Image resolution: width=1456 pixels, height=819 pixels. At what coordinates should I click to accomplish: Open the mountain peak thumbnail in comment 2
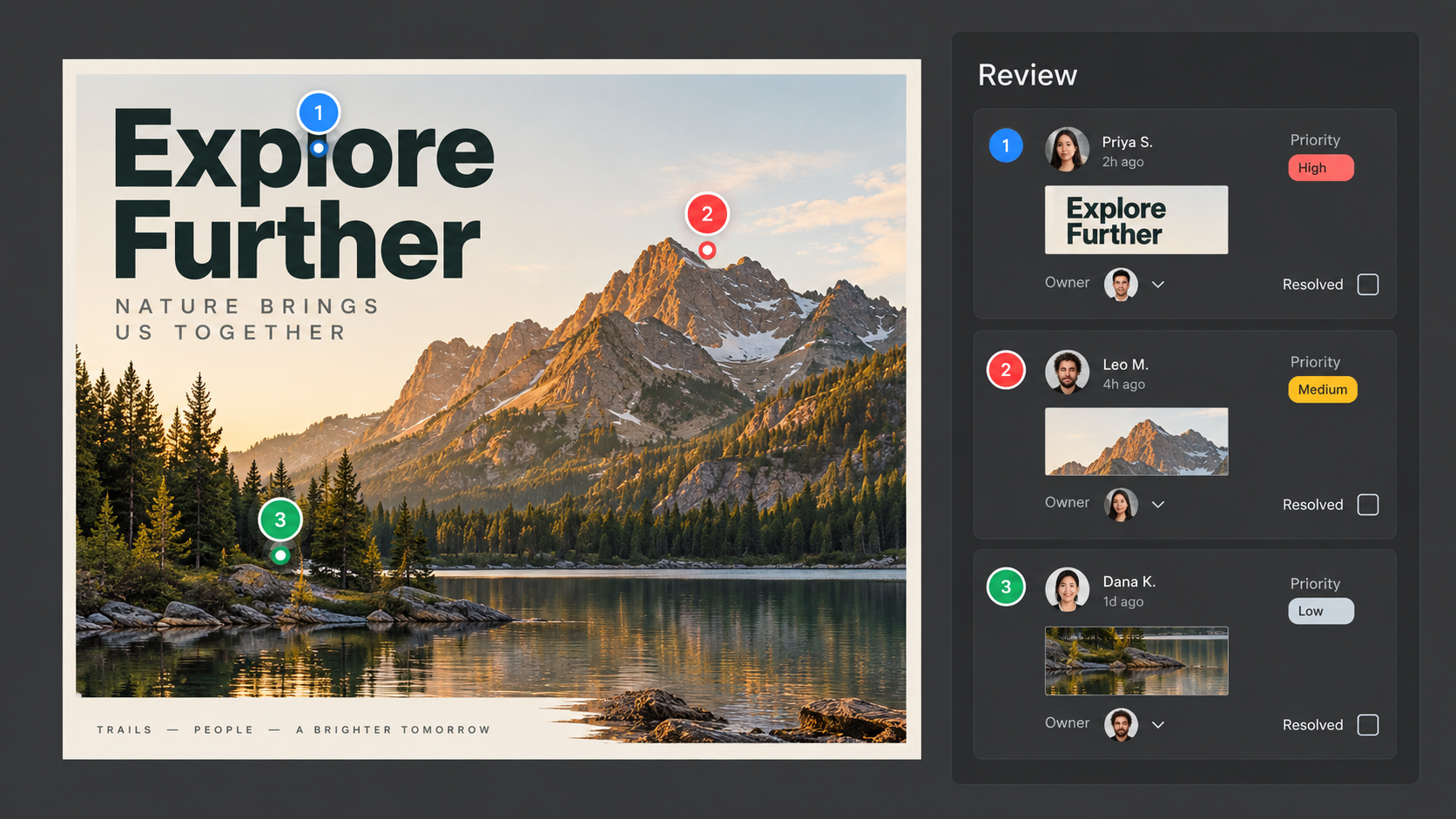click(x=1136, y=441)
